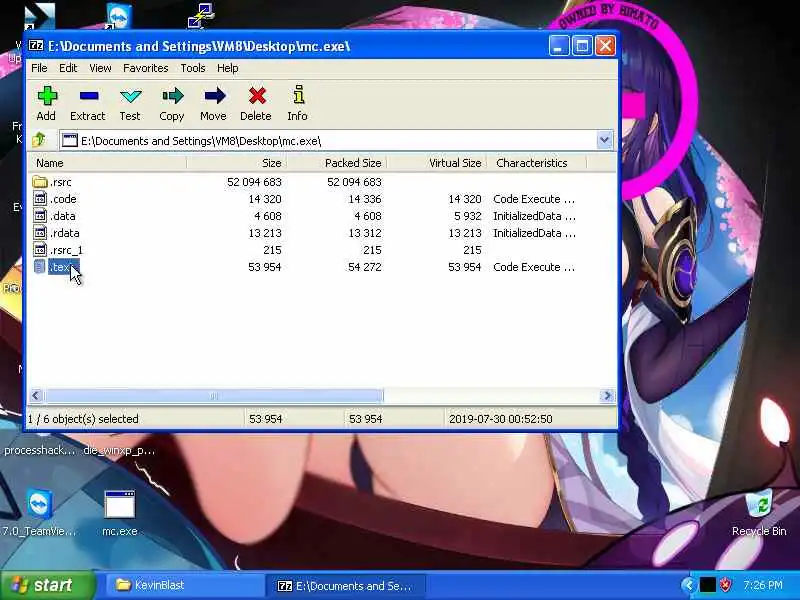Sort by Size column header
800x600 pixels.
click(x=236, y=163)
